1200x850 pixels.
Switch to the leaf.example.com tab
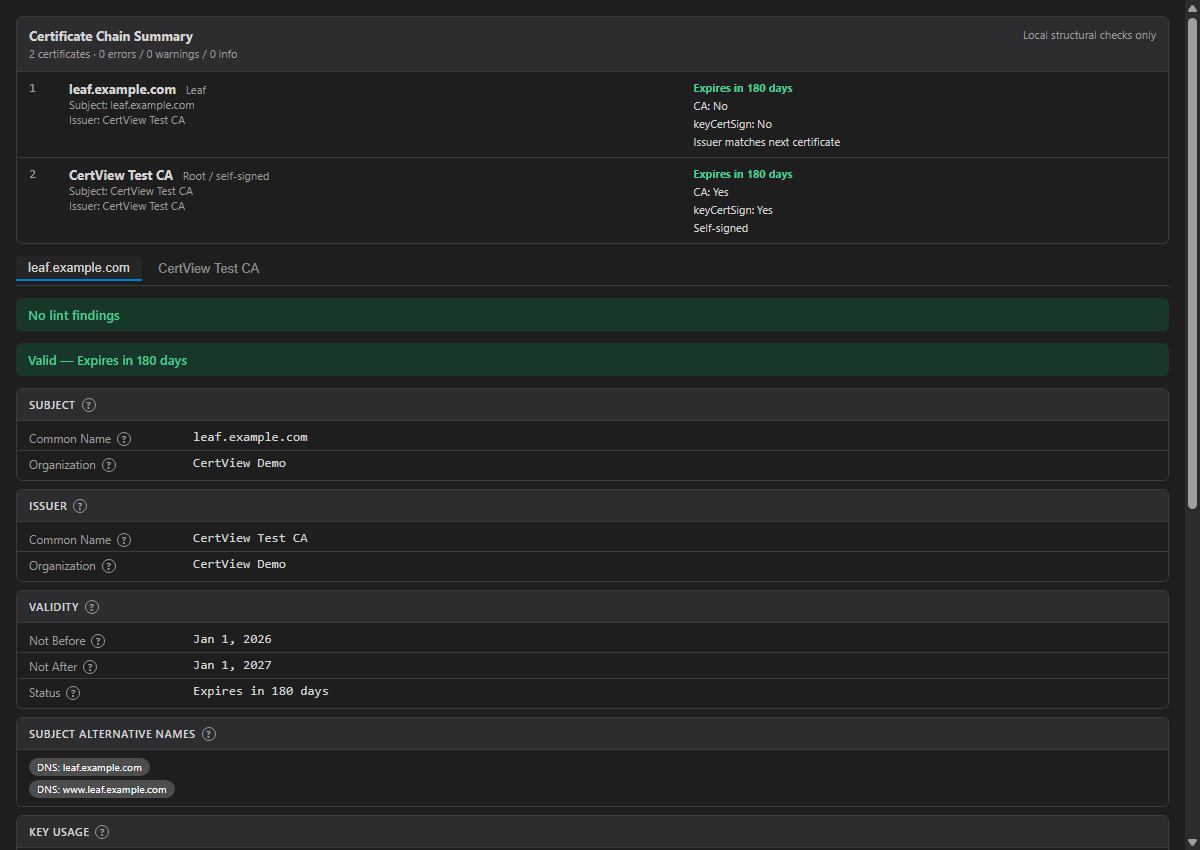[79, 268]
